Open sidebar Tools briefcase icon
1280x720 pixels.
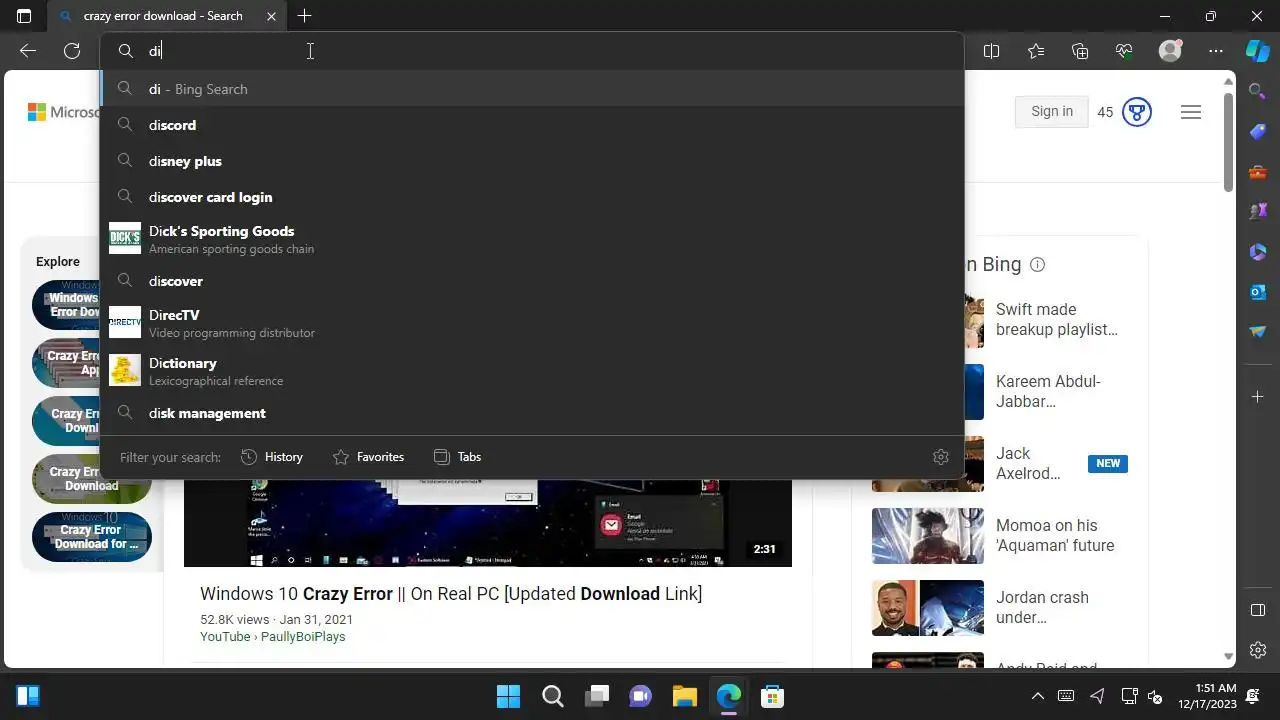[1258, 172]
